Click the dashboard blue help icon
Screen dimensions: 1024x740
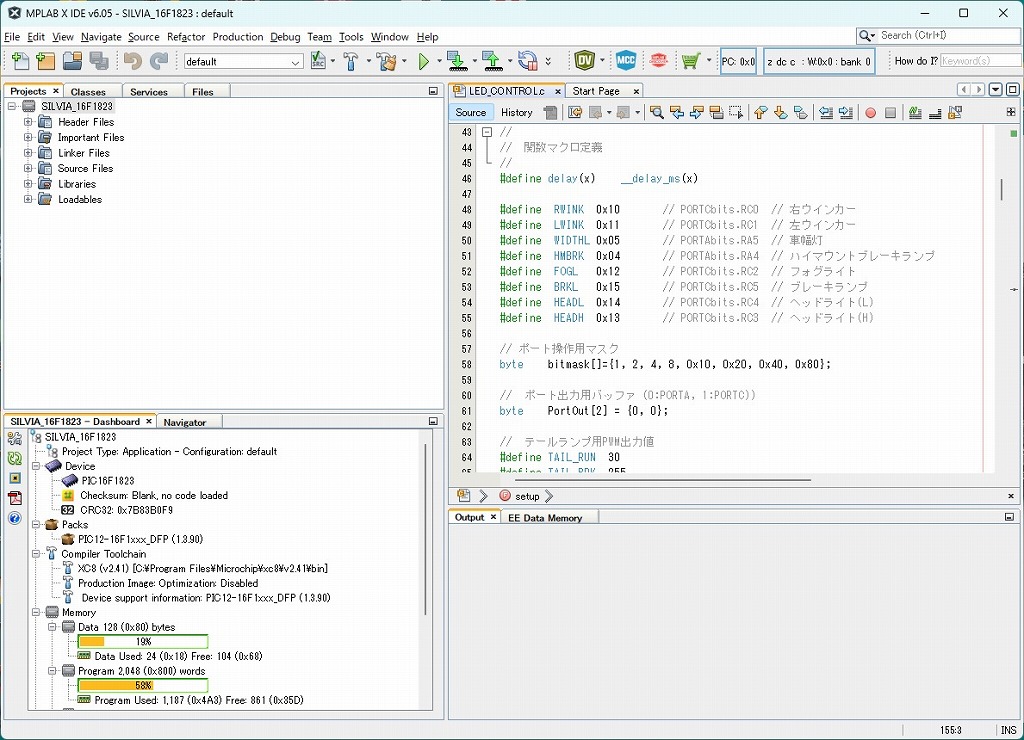(14, 519)
